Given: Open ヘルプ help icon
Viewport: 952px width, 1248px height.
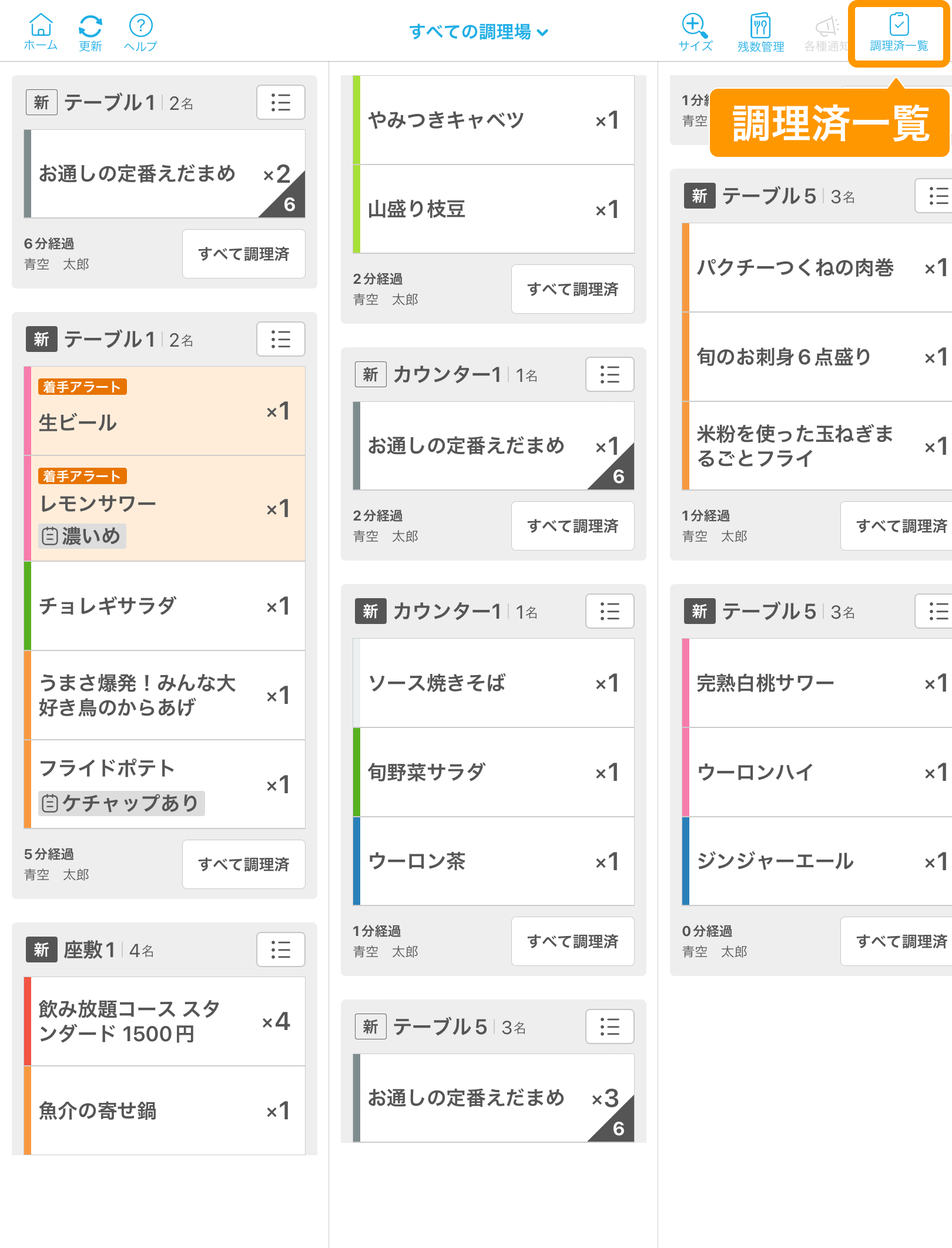Looking at the screenshot, I should click(x=140, y=32).
